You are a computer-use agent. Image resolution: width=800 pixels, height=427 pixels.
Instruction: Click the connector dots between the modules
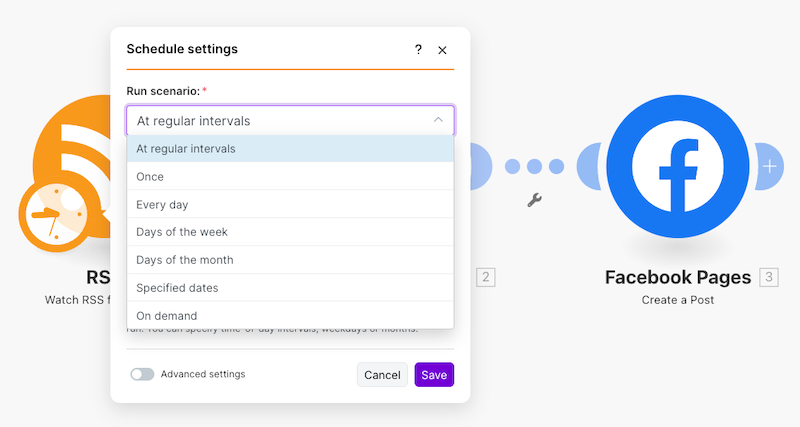coord(535,166)
